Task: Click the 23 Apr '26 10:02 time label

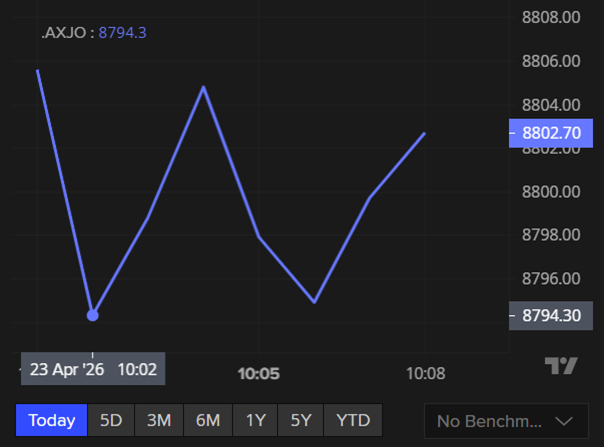Action: click(93, 369)
